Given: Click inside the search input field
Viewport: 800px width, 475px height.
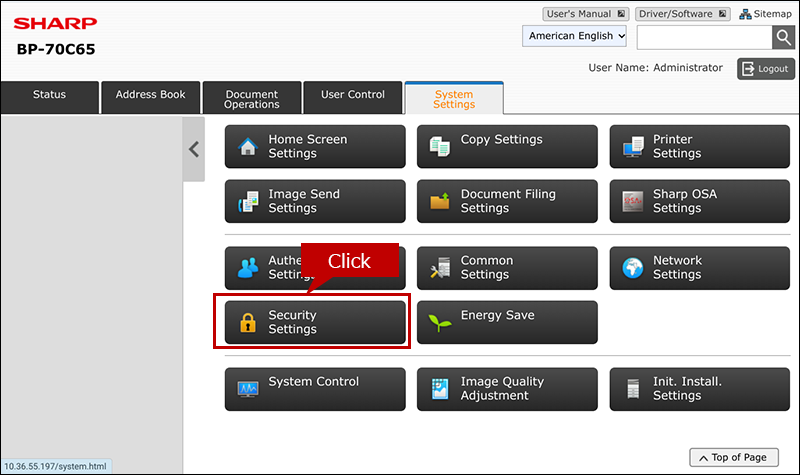Looking at the screenshot, I should pyautogui.click(x=705, y=38).
